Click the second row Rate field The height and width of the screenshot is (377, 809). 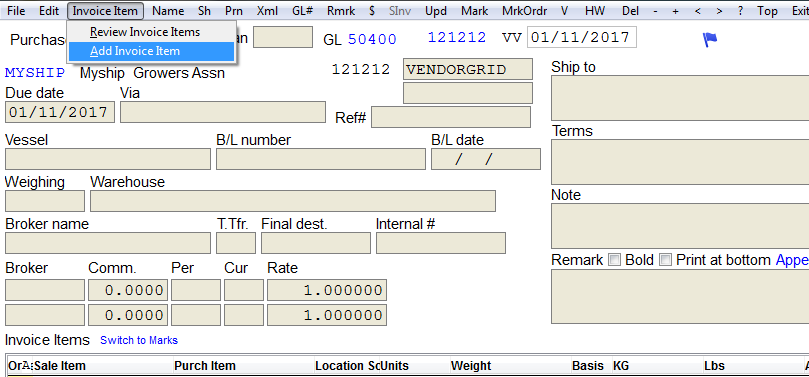click(327, 315)
